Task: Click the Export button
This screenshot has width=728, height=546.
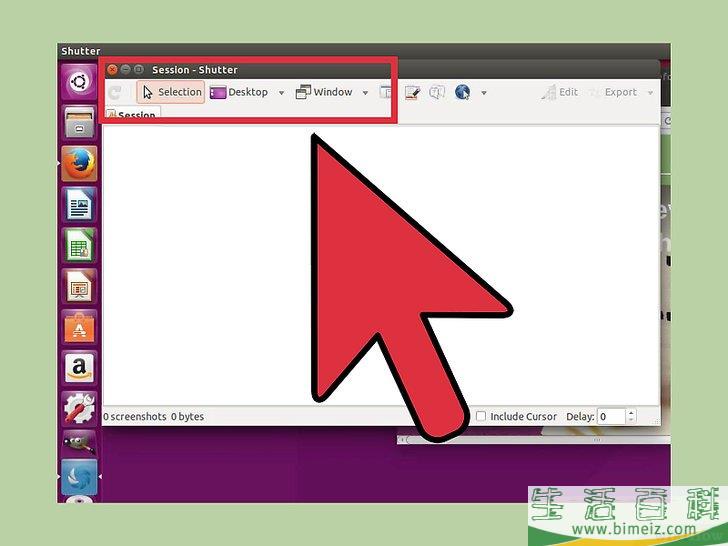Action: point(613,92)
